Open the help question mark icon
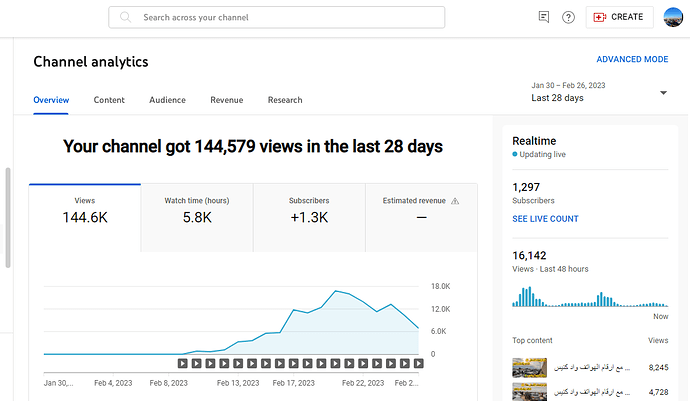The height and width of the screenshot is (401, 690). [x=568, y=18]
